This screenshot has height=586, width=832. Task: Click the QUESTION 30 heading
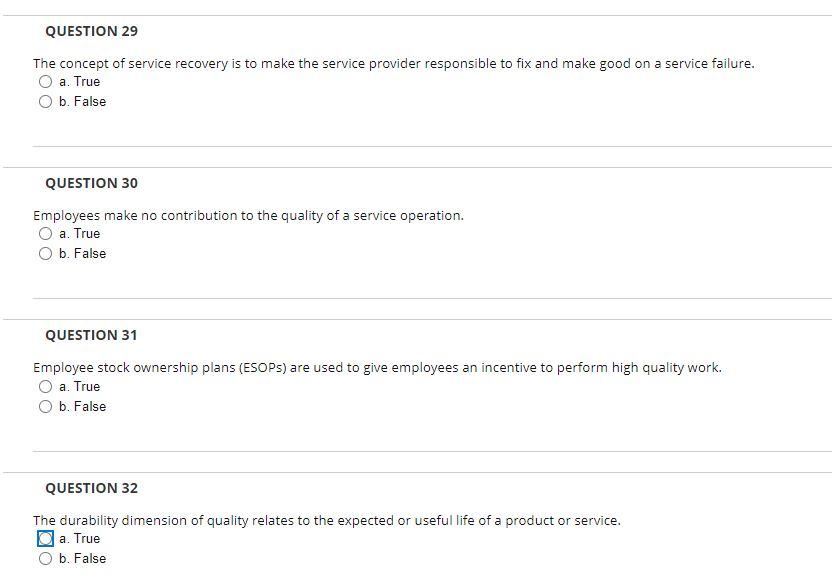click(x=91, y=182)
